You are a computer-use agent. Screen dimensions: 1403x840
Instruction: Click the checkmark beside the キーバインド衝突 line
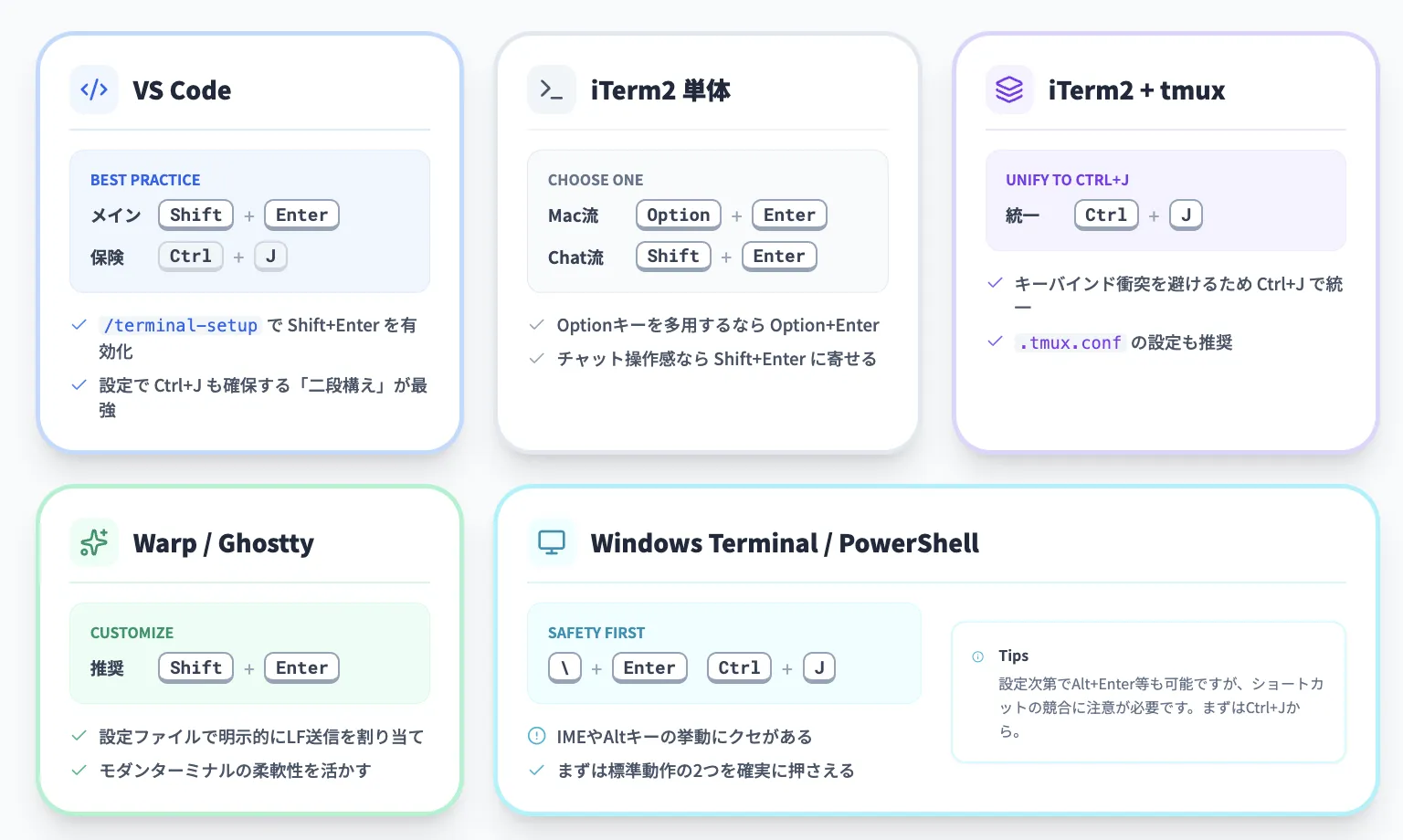point(994,283)
